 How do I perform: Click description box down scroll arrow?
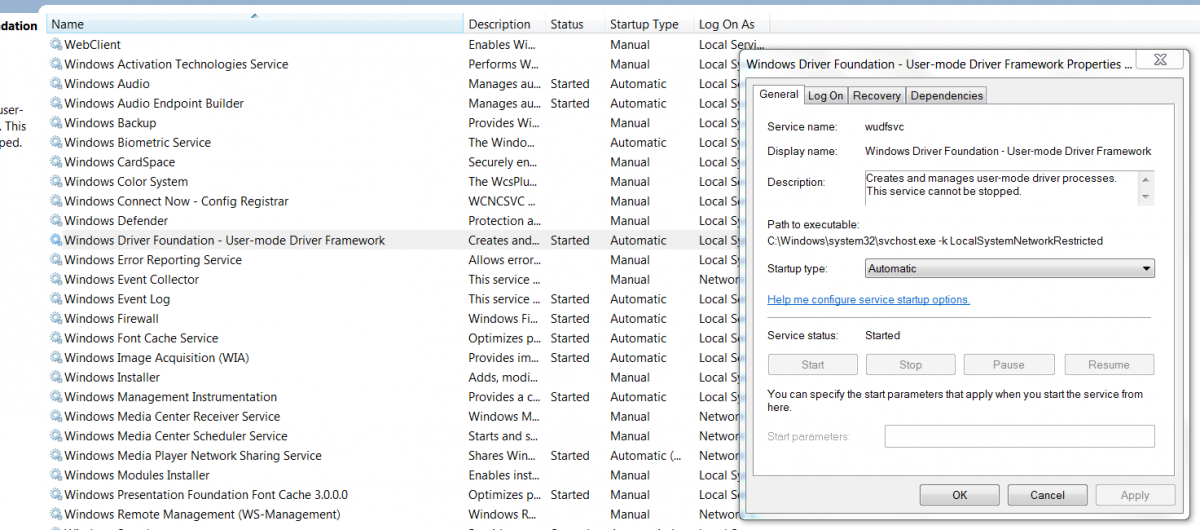(1146, 197)
